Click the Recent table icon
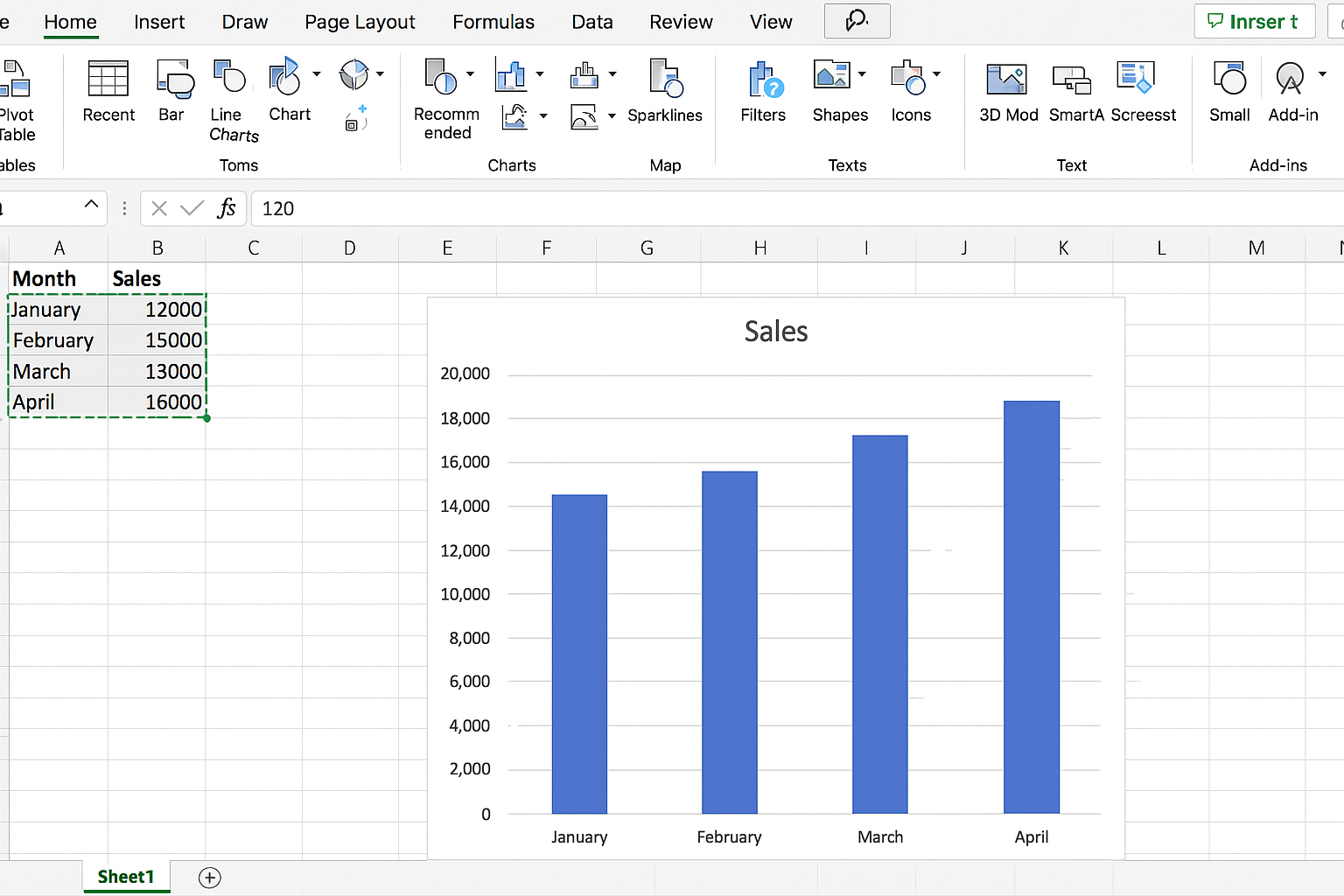The width and height of the screenshot is (1344, 896). click(x=108, y=79)
